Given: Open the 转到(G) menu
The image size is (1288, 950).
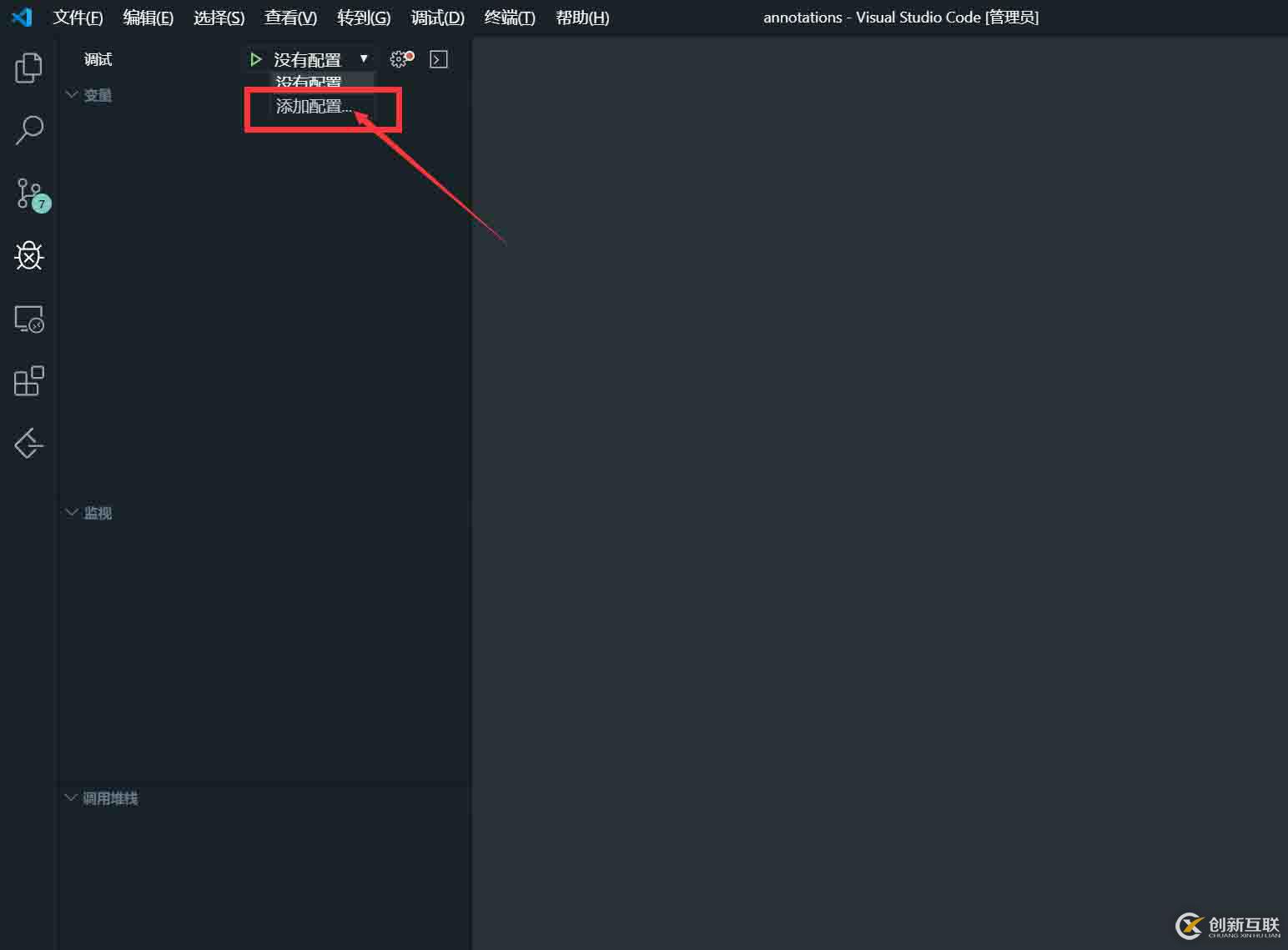Looking at the screenshot, I should [x=364, y=18].
